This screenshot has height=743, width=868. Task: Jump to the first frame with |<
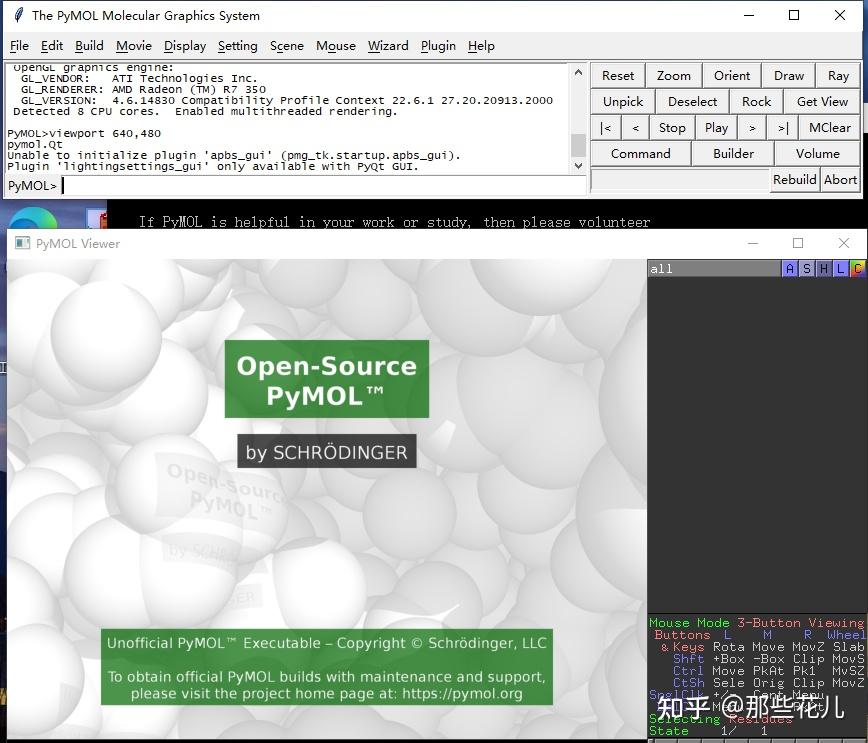(605, 127)
